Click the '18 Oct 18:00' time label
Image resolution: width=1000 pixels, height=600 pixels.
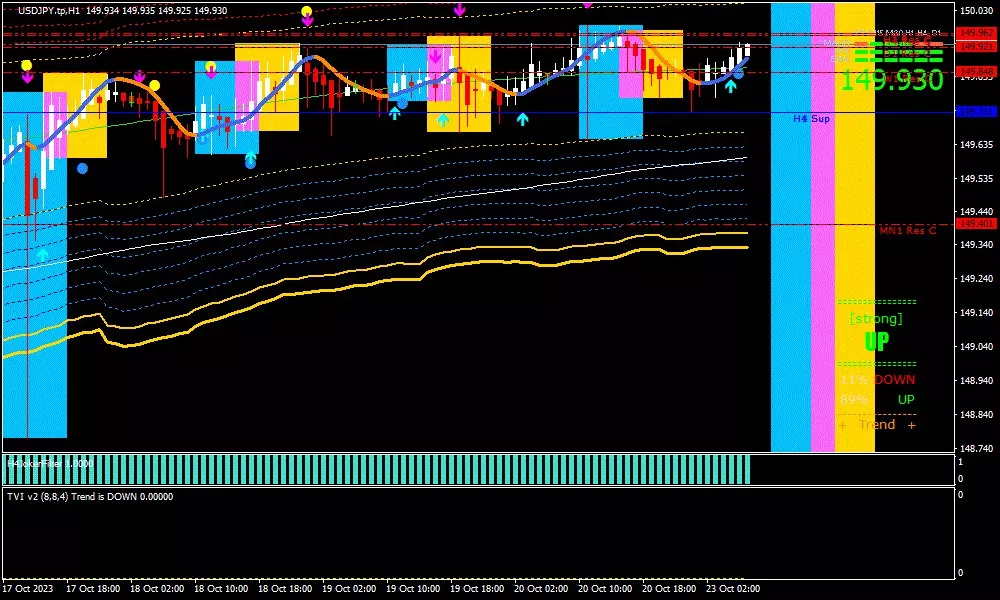pyautogui.click(x=285, y=589)
